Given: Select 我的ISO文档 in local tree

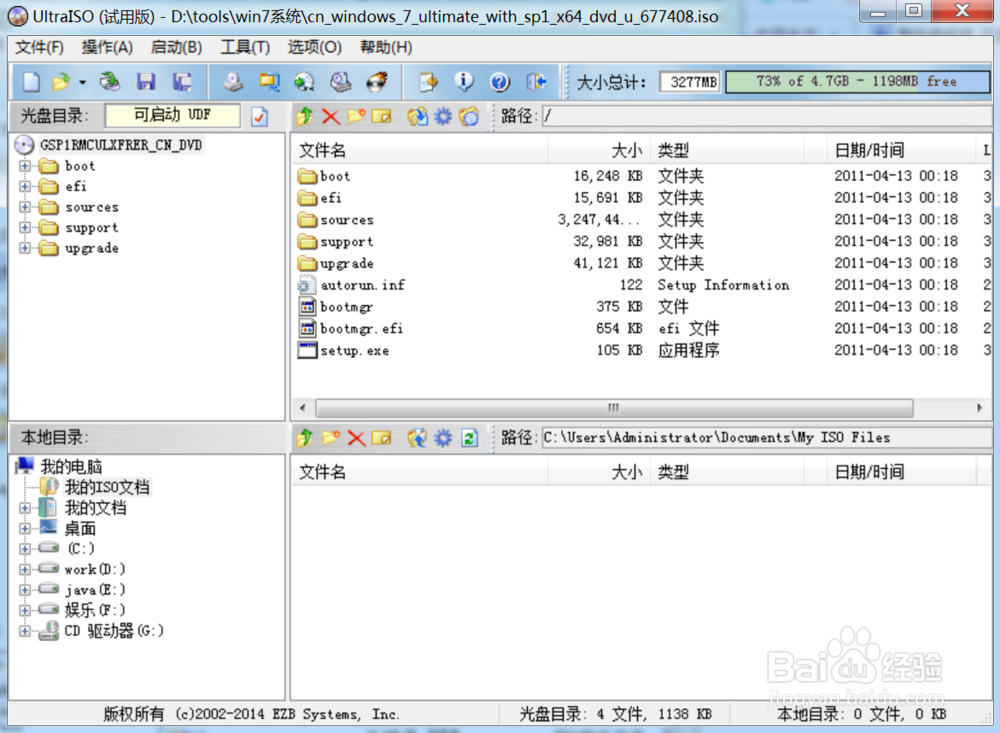Looking at the screenshot, I should (x=107, y=487).
